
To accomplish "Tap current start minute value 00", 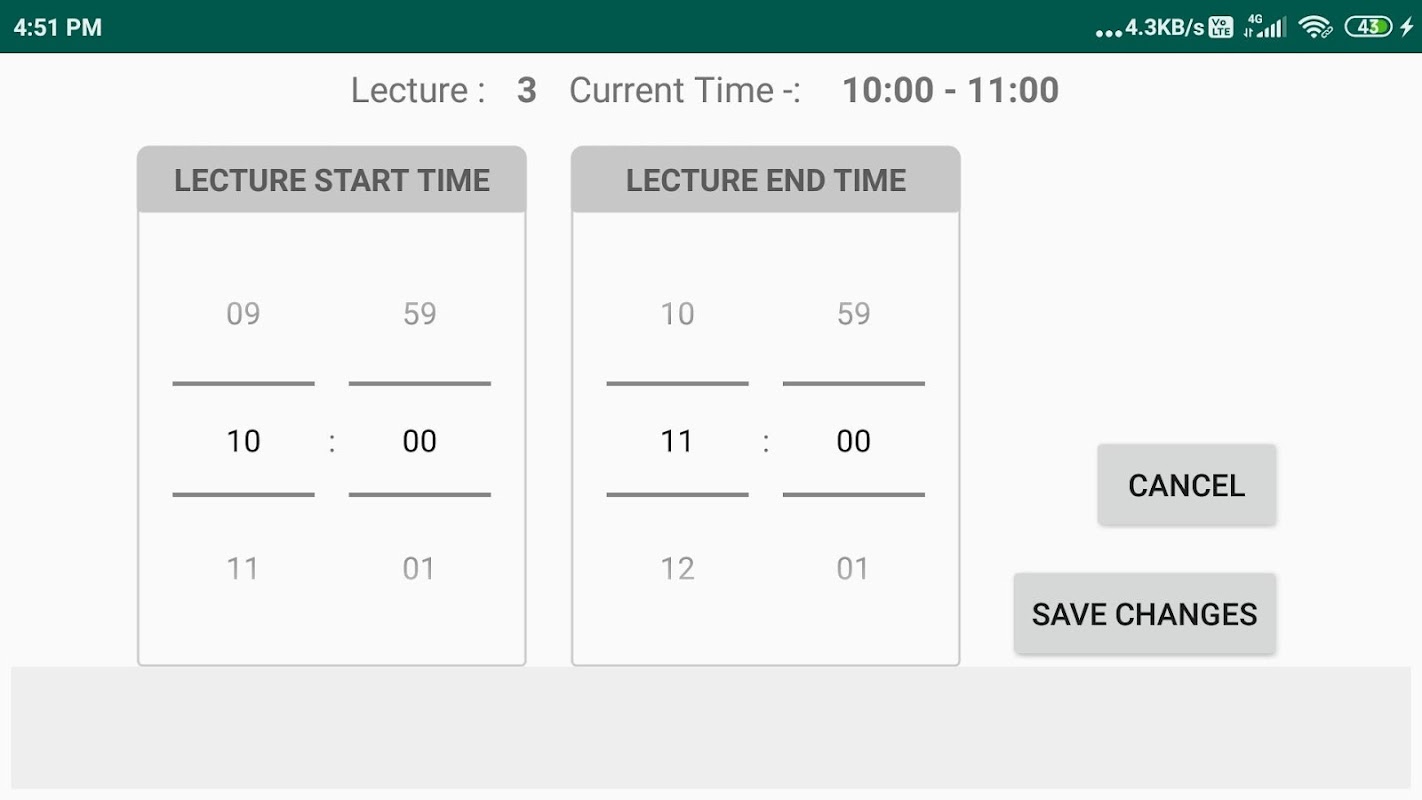I will pos(419,441).
